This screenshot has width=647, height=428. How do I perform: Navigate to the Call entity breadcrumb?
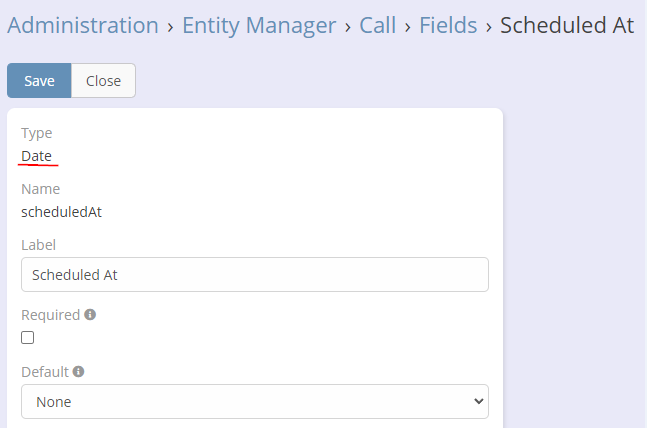[x=378, y=25]
